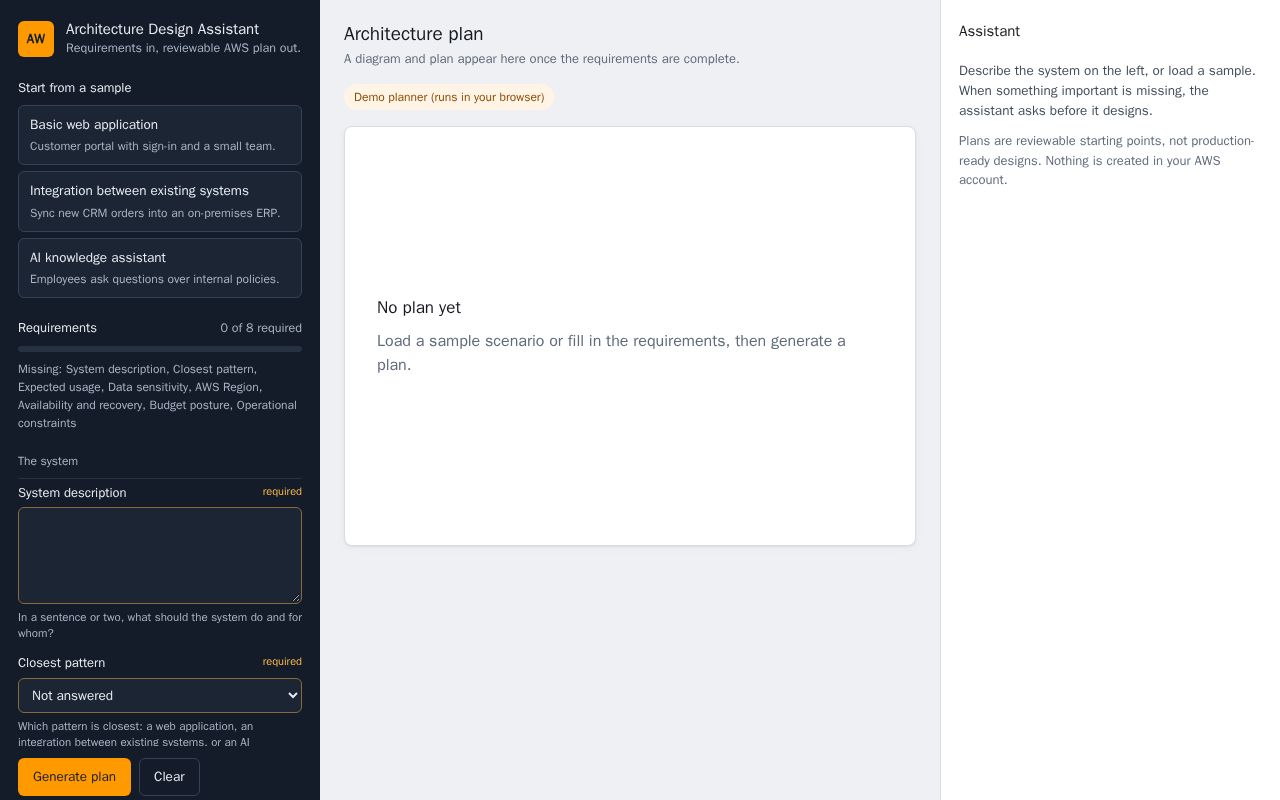Click the requirements progress bar

(160, 349)
